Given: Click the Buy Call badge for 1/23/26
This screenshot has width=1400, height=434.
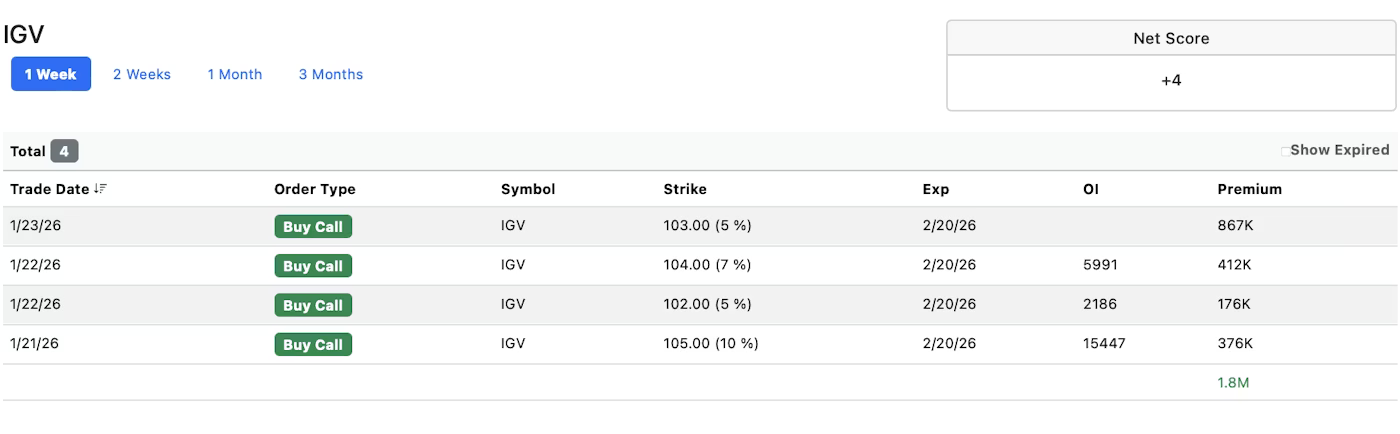Looking at the screenshot, I should click(x=313, y=227).
